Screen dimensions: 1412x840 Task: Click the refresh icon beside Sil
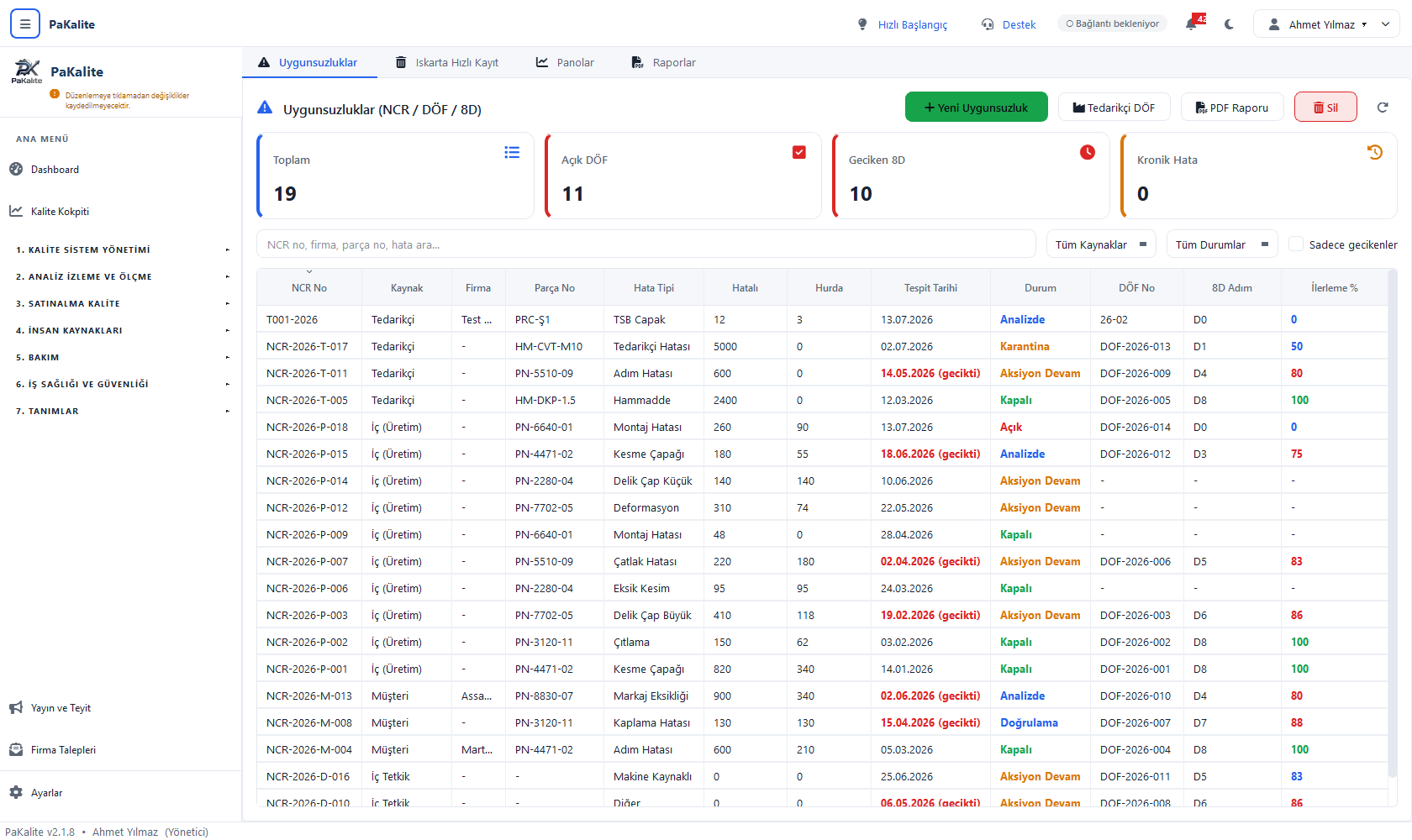pos(1383,107)
